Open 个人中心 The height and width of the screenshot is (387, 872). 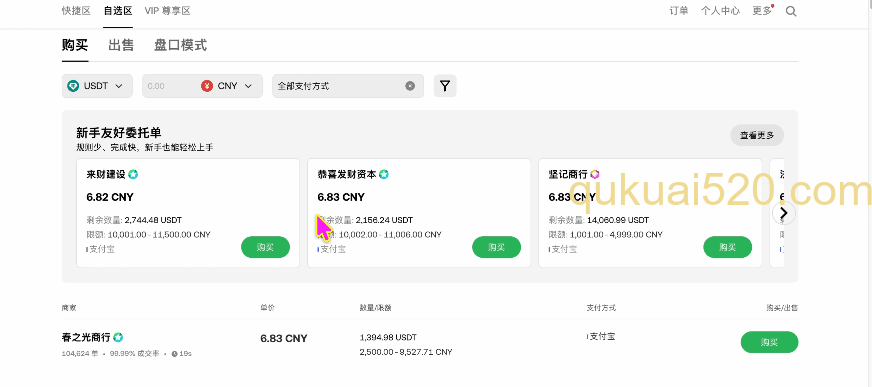pos(720,11)
